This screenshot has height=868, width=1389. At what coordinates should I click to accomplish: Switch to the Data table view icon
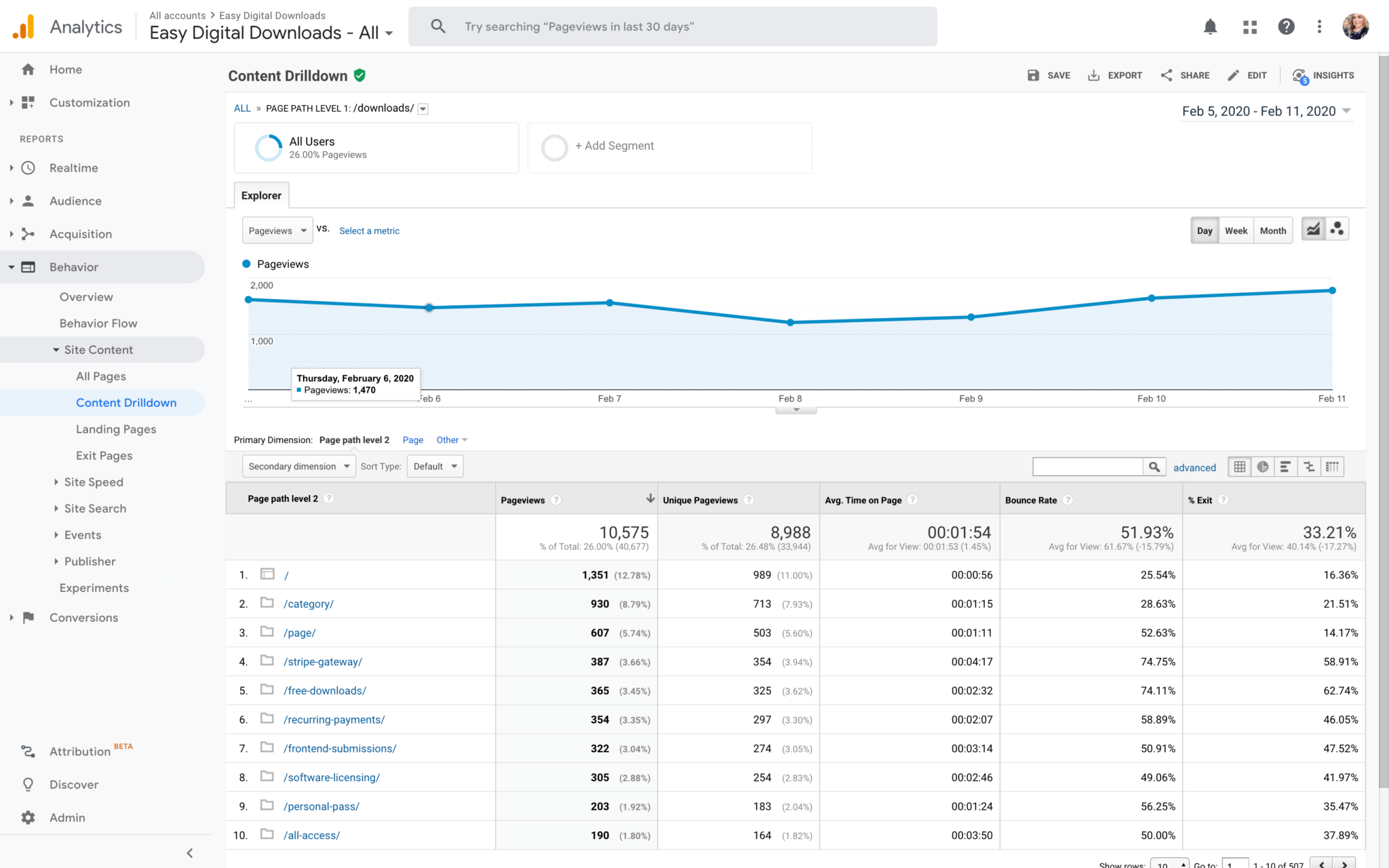coord(1239,467)
